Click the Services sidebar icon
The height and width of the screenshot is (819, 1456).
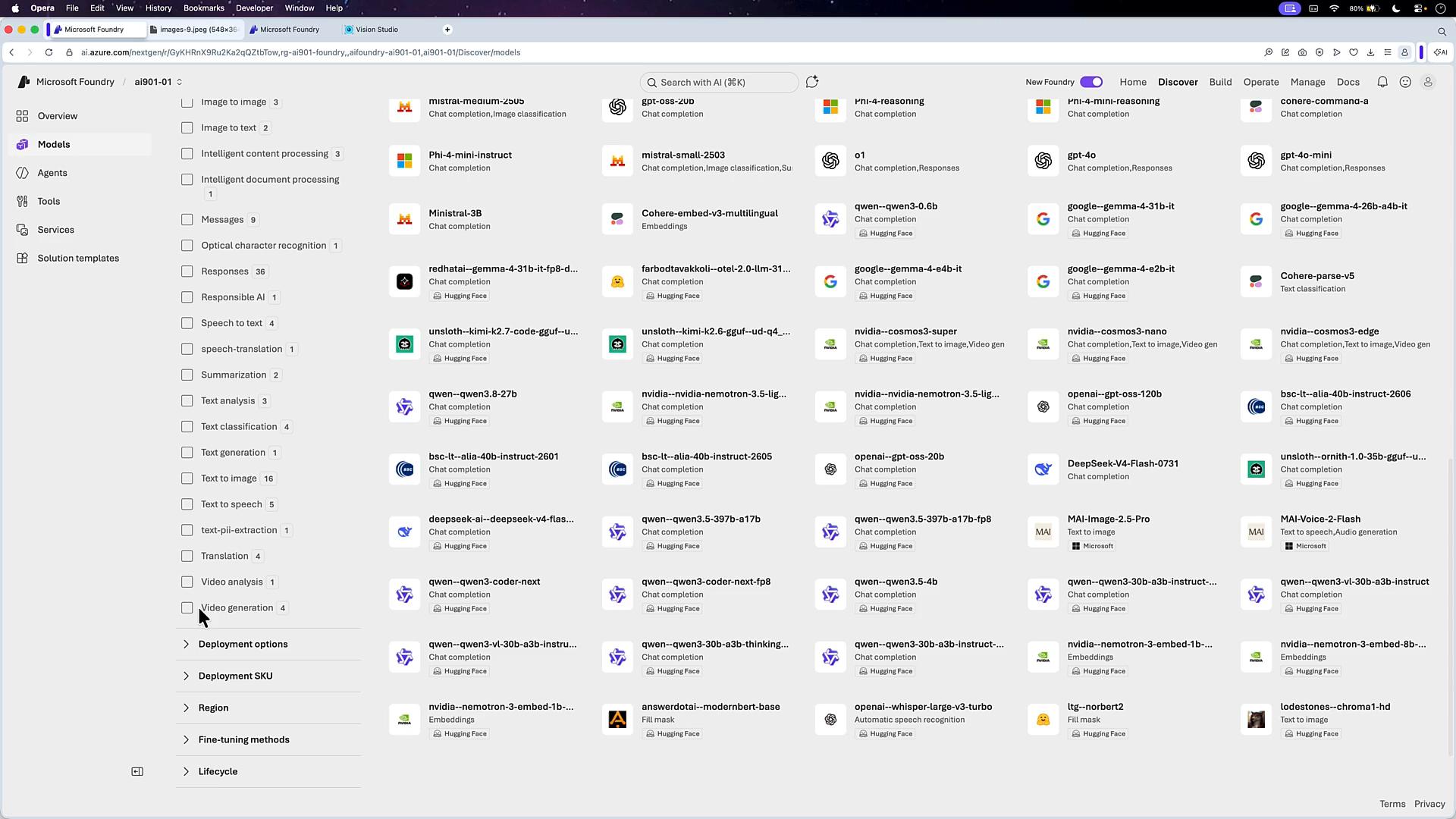pyautogui.click(x=22, y=230)
